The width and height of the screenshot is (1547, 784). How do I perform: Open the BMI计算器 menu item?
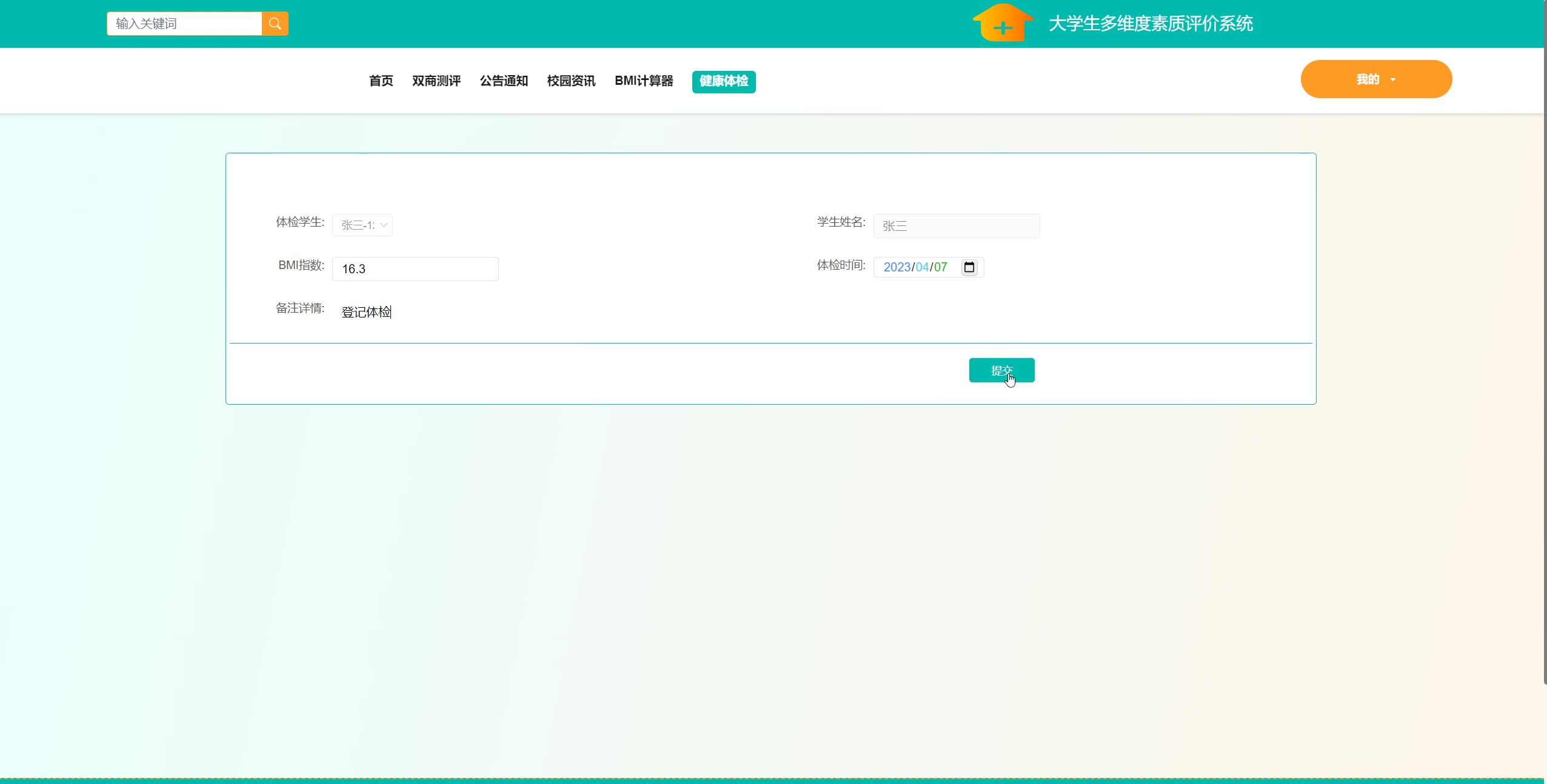point(644,81)
